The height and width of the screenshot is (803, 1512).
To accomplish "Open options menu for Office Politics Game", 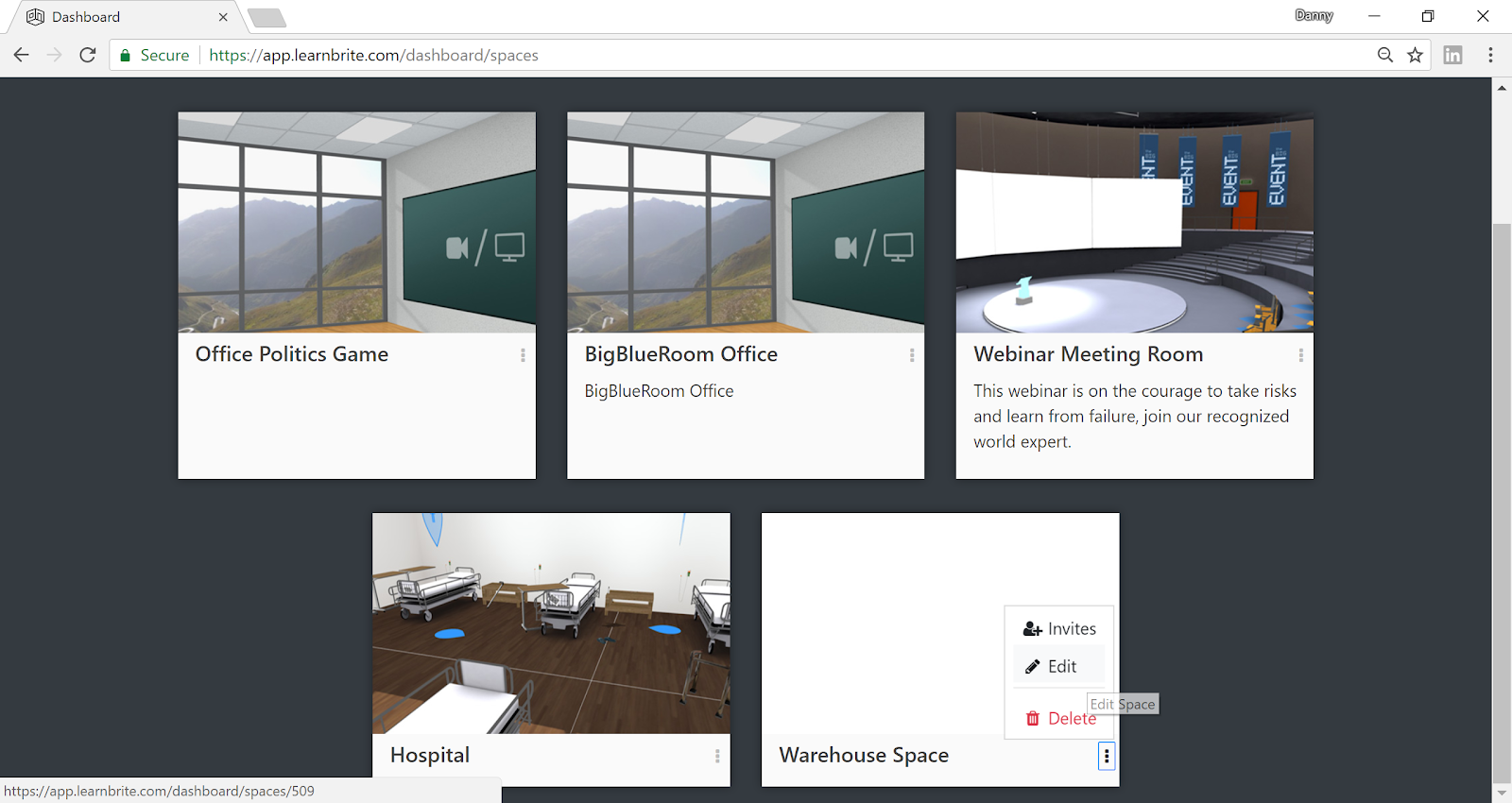I will 523,355.
